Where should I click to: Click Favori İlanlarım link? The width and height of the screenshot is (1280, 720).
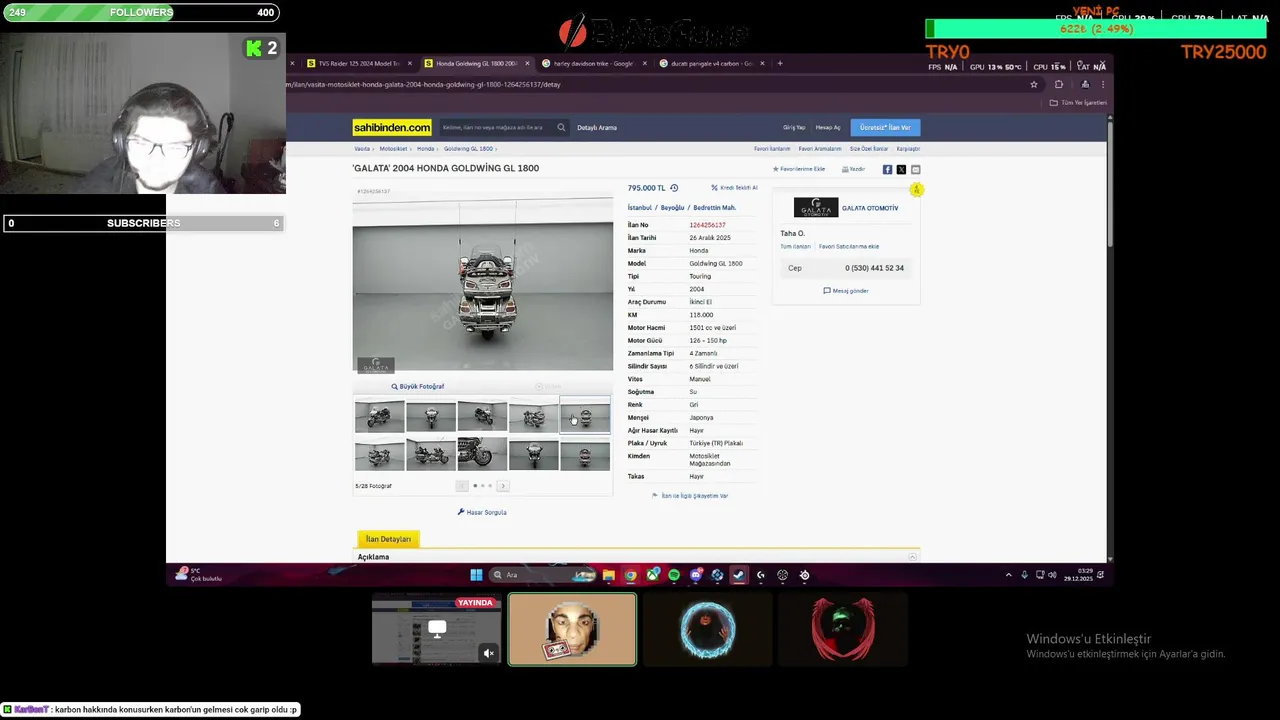pos(772,149)
